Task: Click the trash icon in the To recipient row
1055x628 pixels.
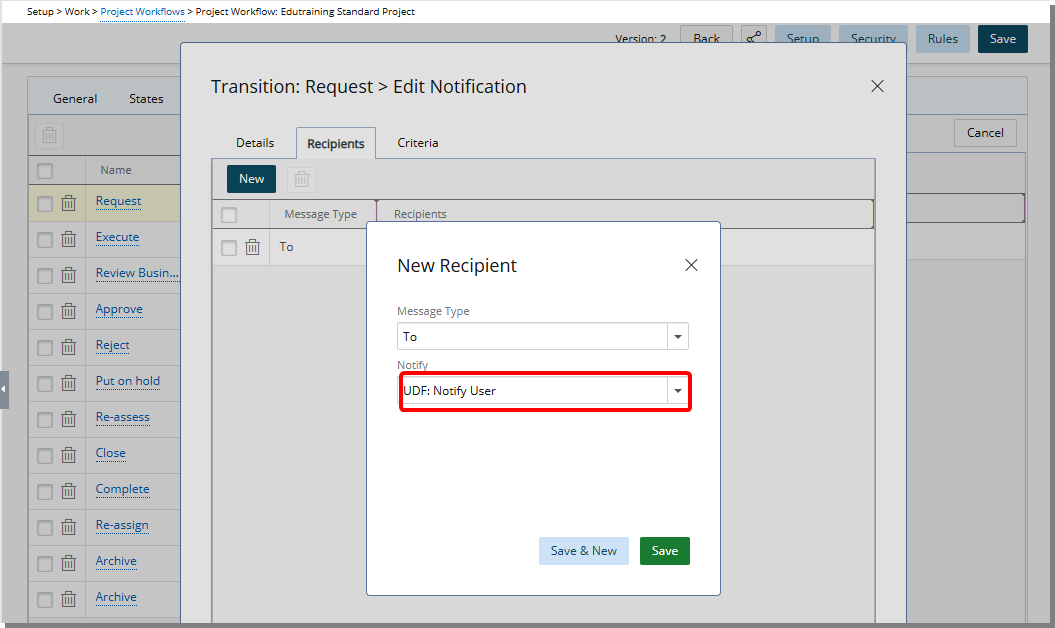Action: point(252,247)
